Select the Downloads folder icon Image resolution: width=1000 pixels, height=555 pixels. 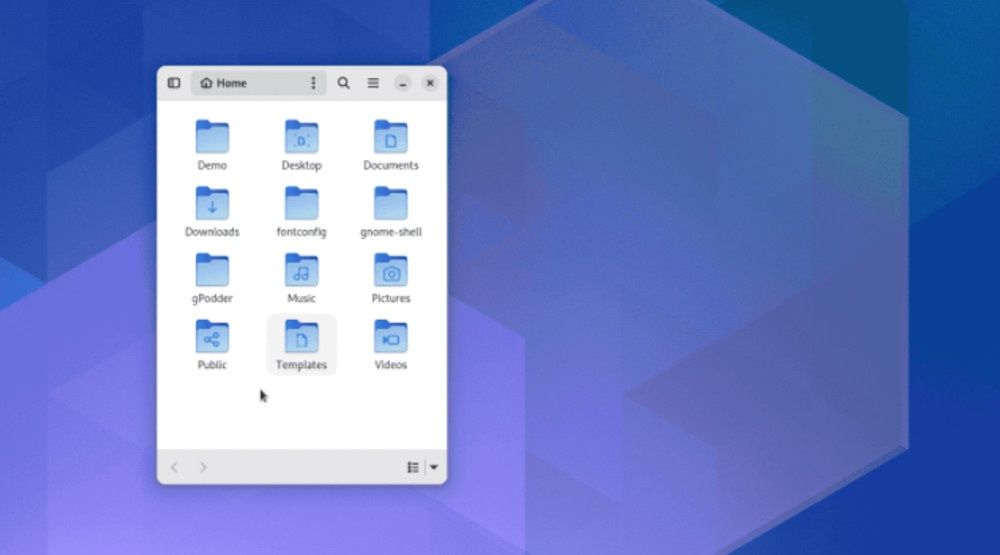(212, 204)
